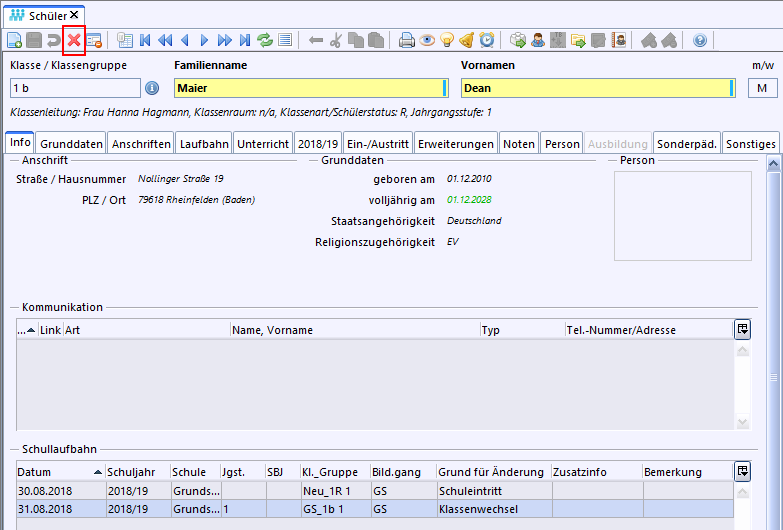Click the printer icon
The height and width of the screenshot is (530, 783).
pos(407,41)
